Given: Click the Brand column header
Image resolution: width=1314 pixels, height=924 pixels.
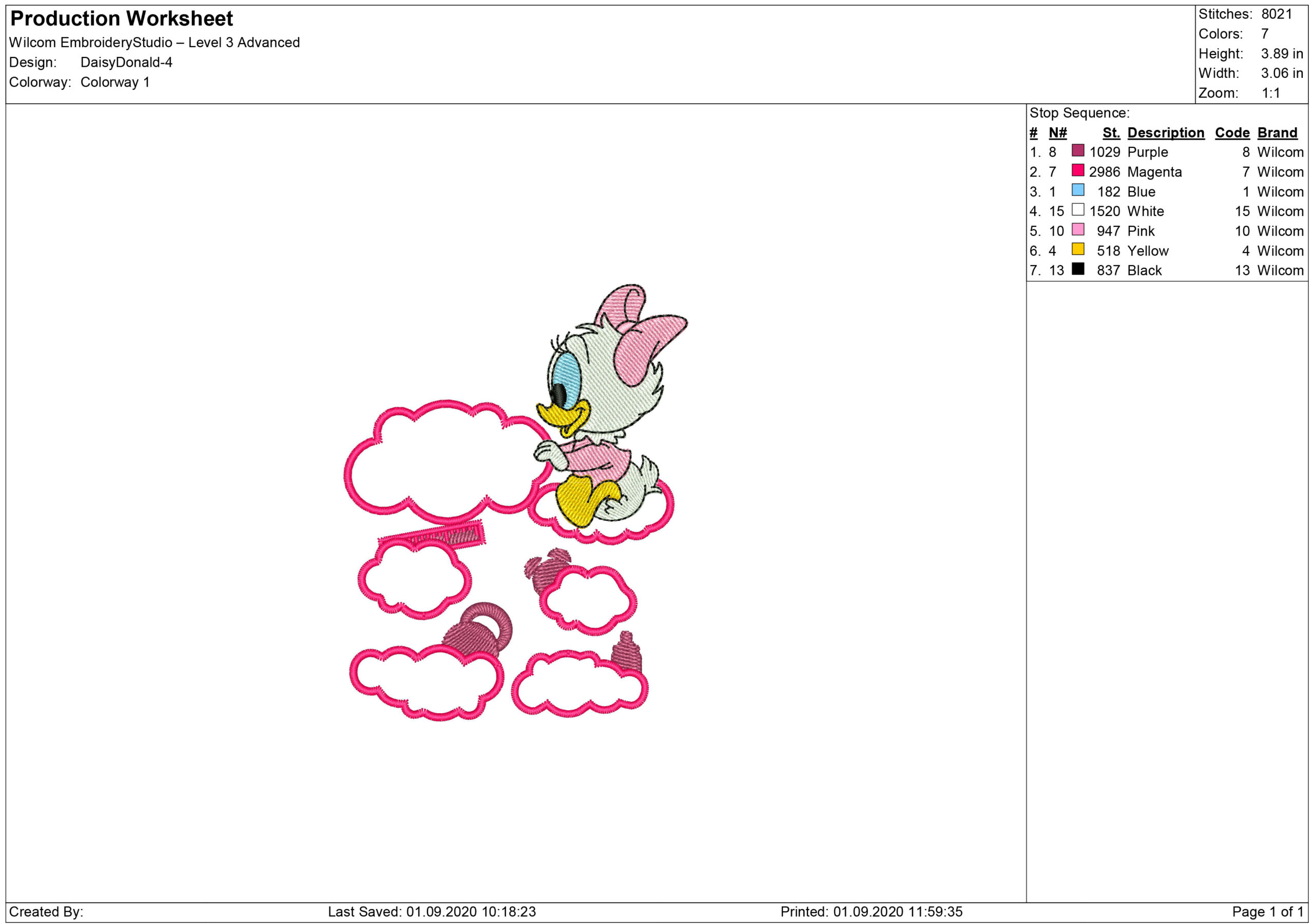Looking at the screenshot, I should pyautogui.click(x=1277, y=133).
